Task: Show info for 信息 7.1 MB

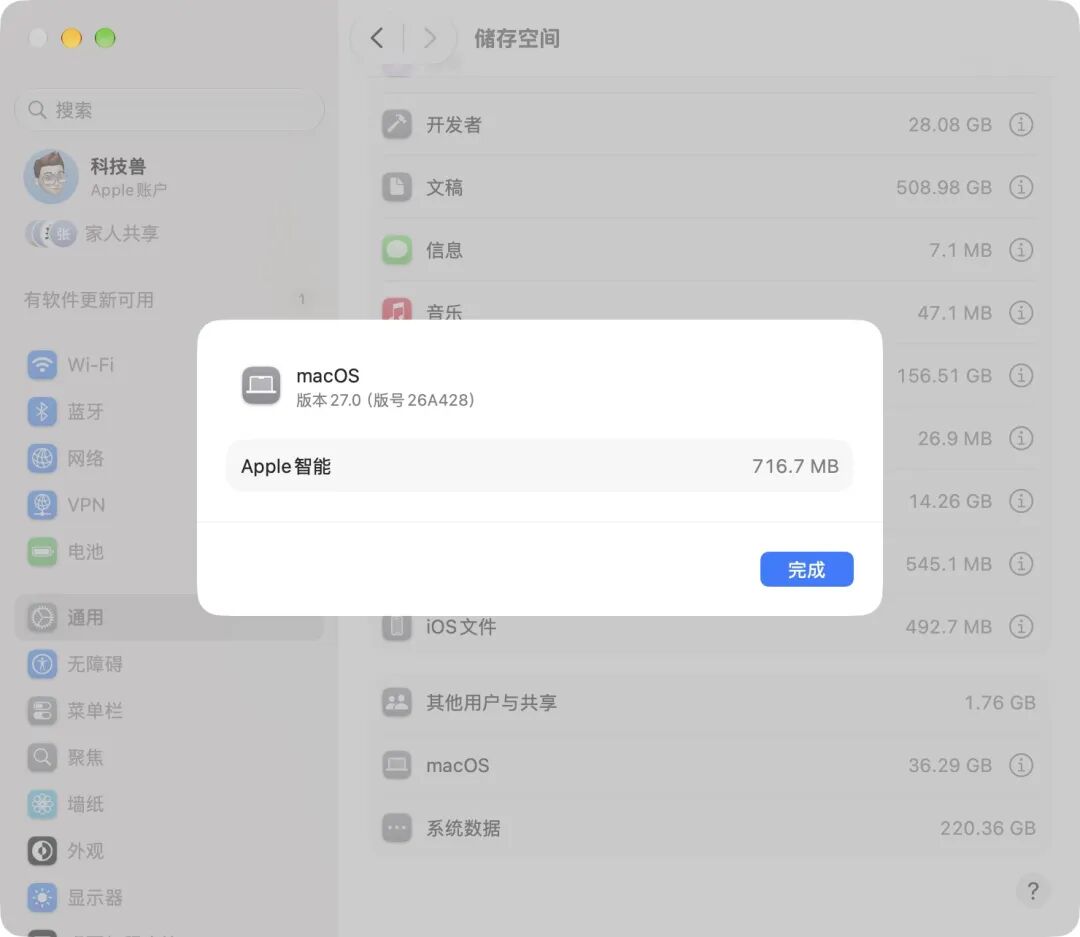Action: (x=1021, y=249)
